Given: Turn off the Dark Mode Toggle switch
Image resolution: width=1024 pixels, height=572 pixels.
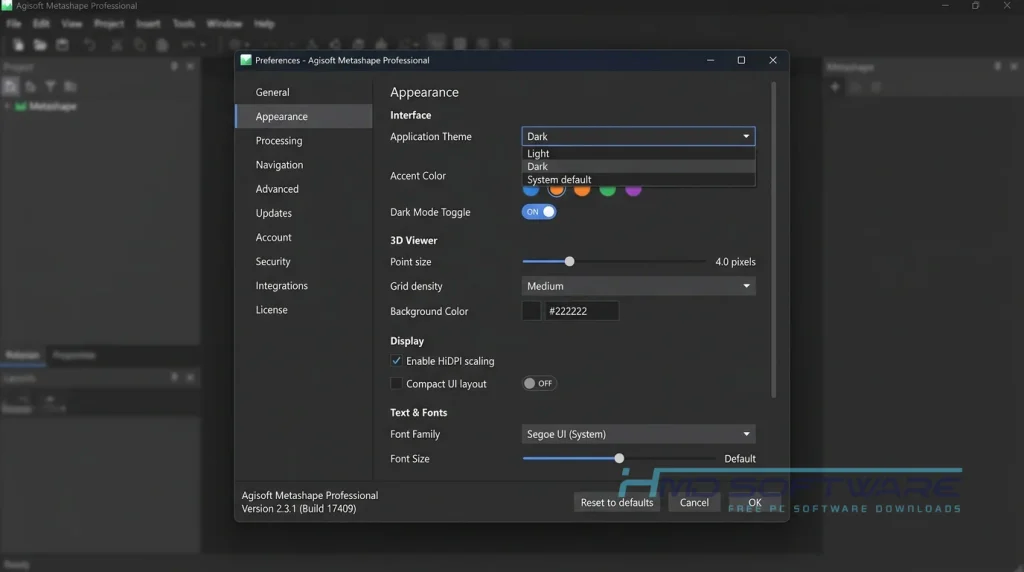Looking at the screenshot, I should pyautogui.click(x=539, y=212).
